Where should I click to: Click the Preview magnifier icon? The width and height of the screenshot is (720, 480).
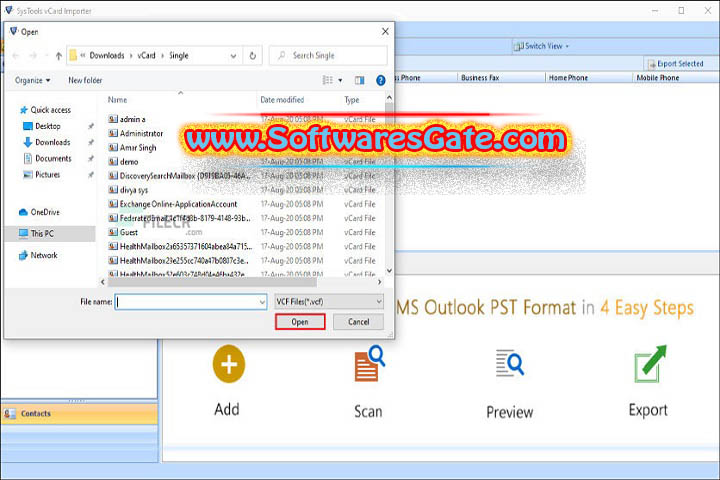click(510, 363)
